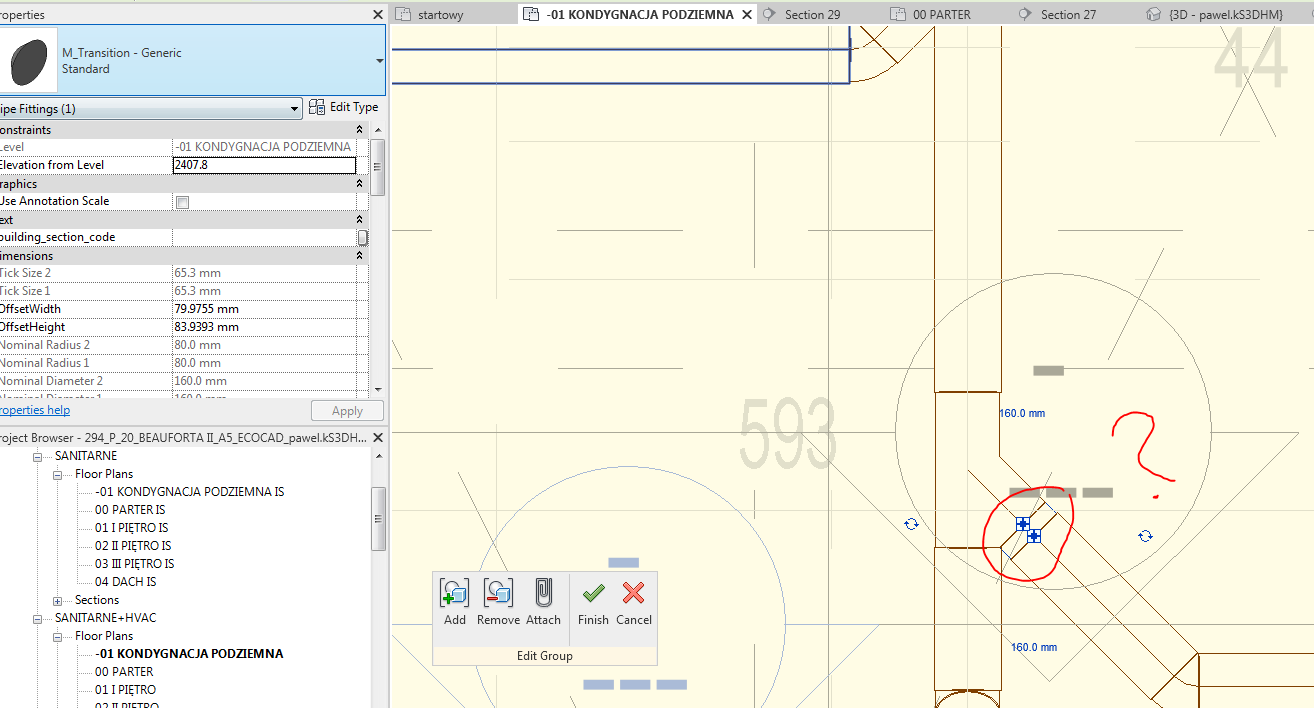Image resolution: width=1314 pixels, height=708 pixels.
Task: Select bold -01 KONDYGNACJA PODZIEMNA under SANITARNE+HVAC
Action: (x=189, y=654)
